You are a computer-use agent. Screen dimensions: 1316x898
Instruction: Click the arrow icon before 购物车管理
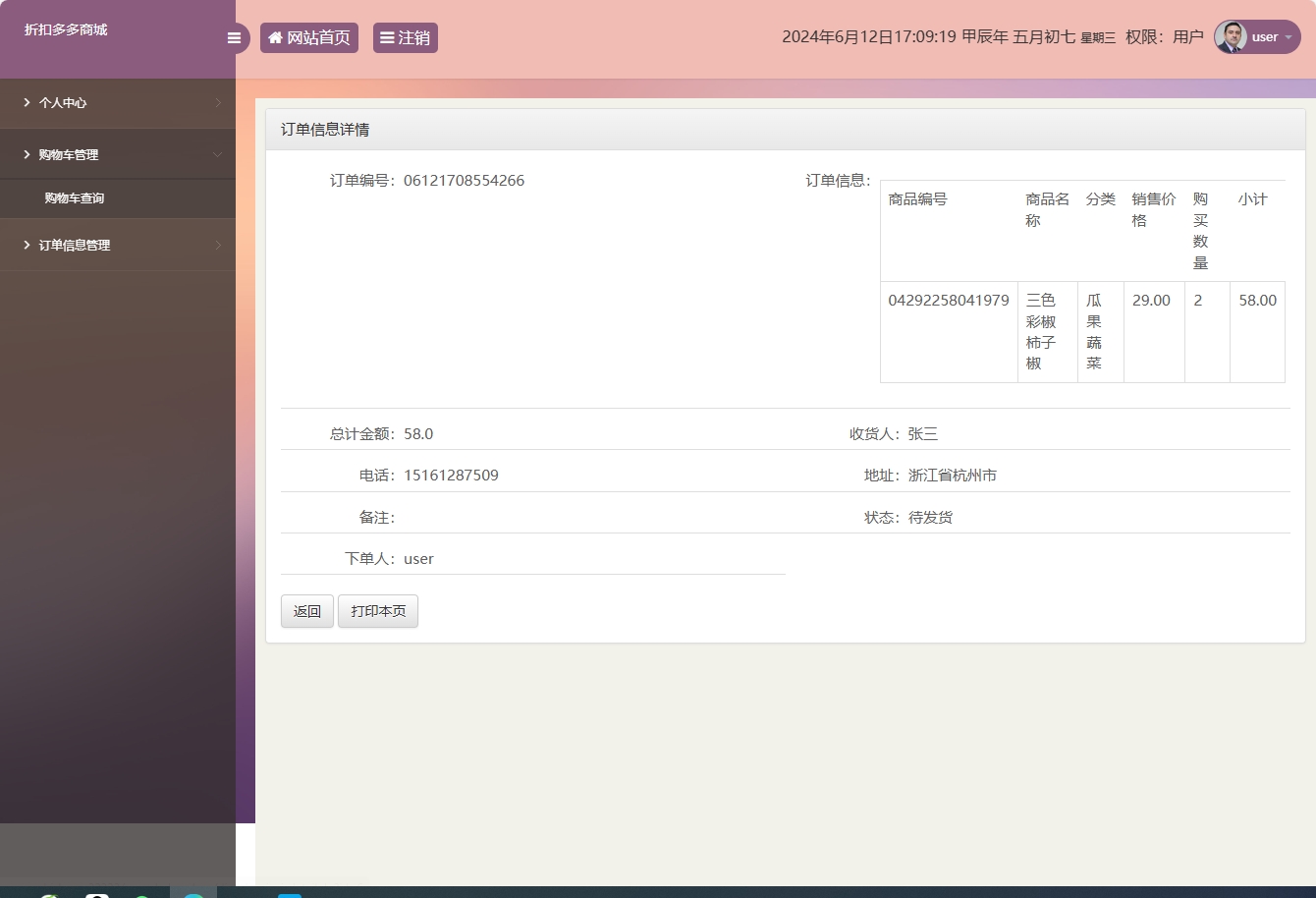click(27, 154)
